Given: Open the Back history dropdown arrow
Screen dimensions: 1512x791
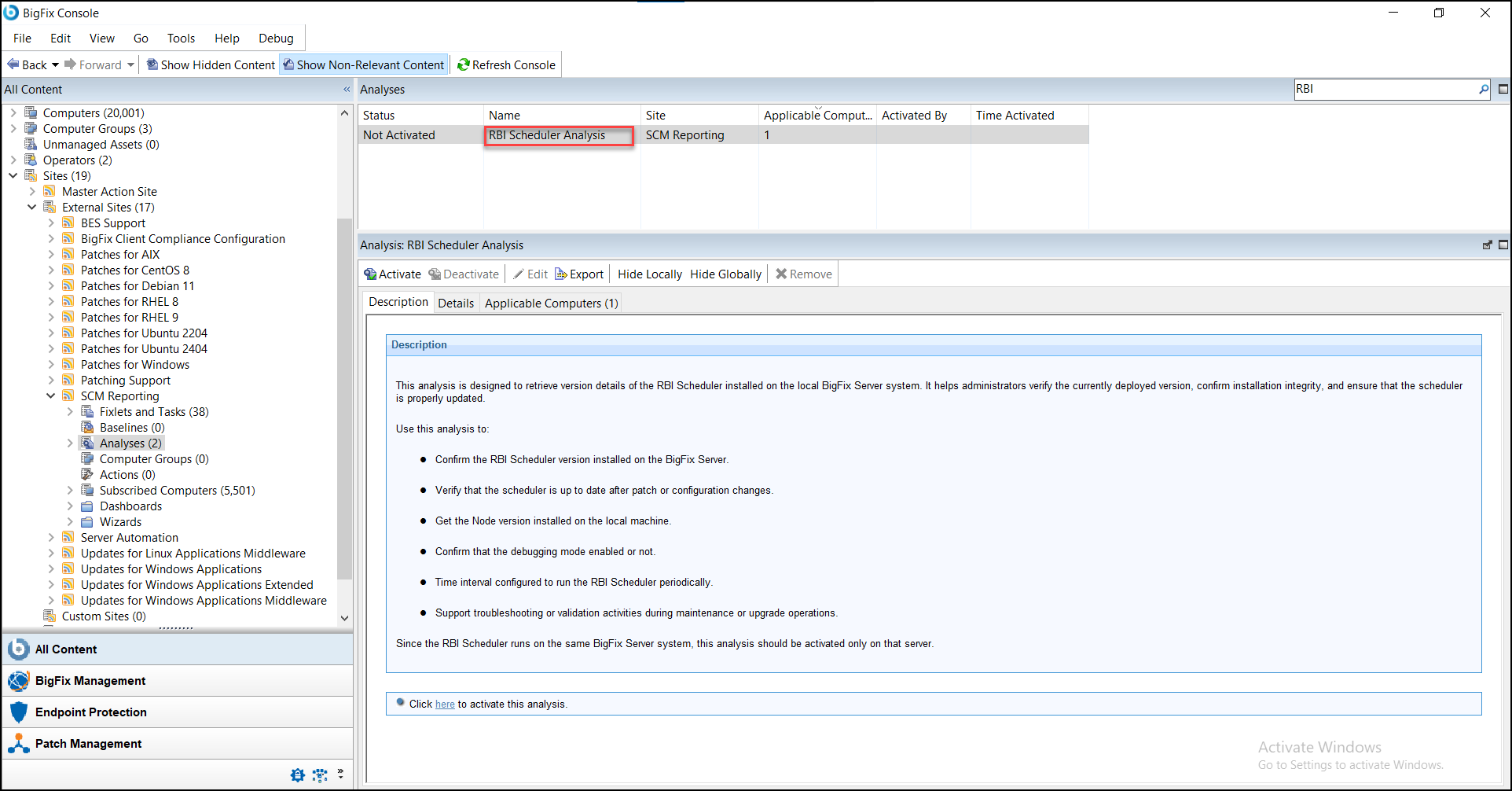Looking at the screenshot, I should (55, 65).
